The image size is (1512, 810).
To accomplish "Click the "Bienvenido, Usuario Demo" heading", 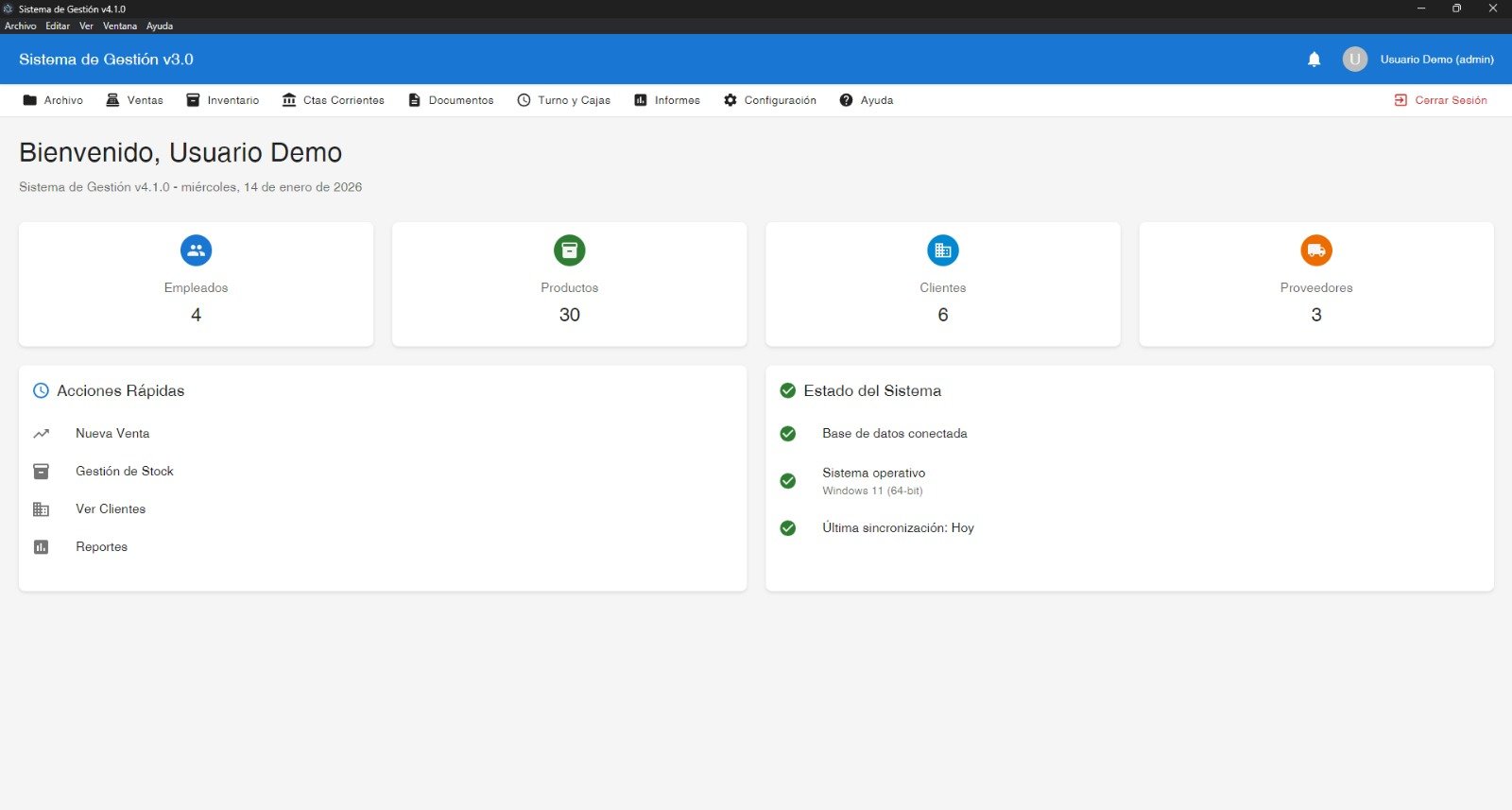I will (180, 152).
